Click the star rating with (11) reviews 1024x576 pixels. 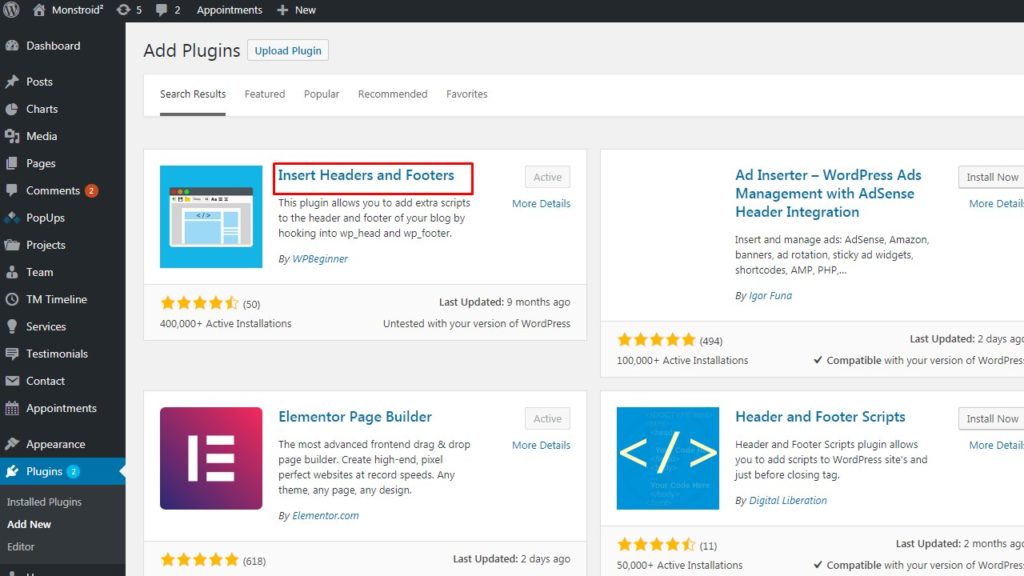coord(656,545)
